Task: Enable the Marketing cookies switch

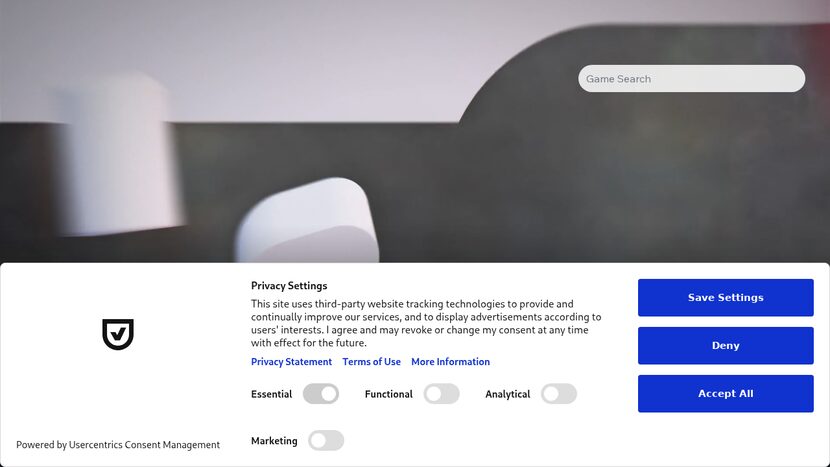Action: (x=326, y=441)
